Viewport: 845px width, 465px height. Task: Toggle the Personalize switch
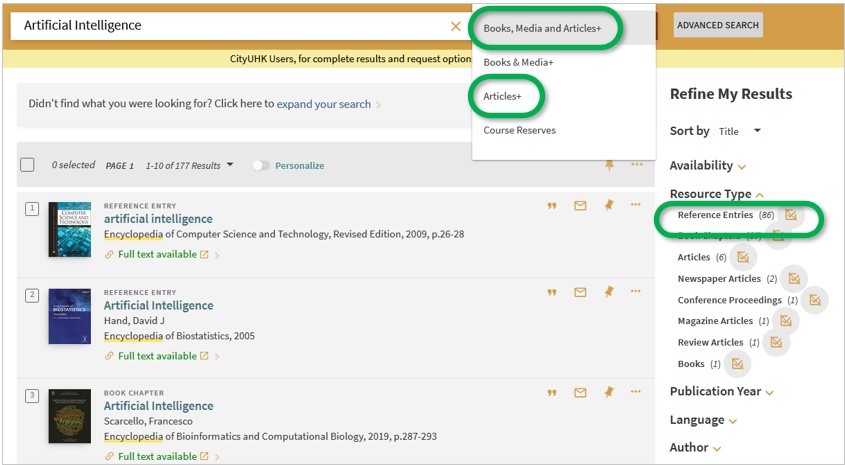coord(261,166)
